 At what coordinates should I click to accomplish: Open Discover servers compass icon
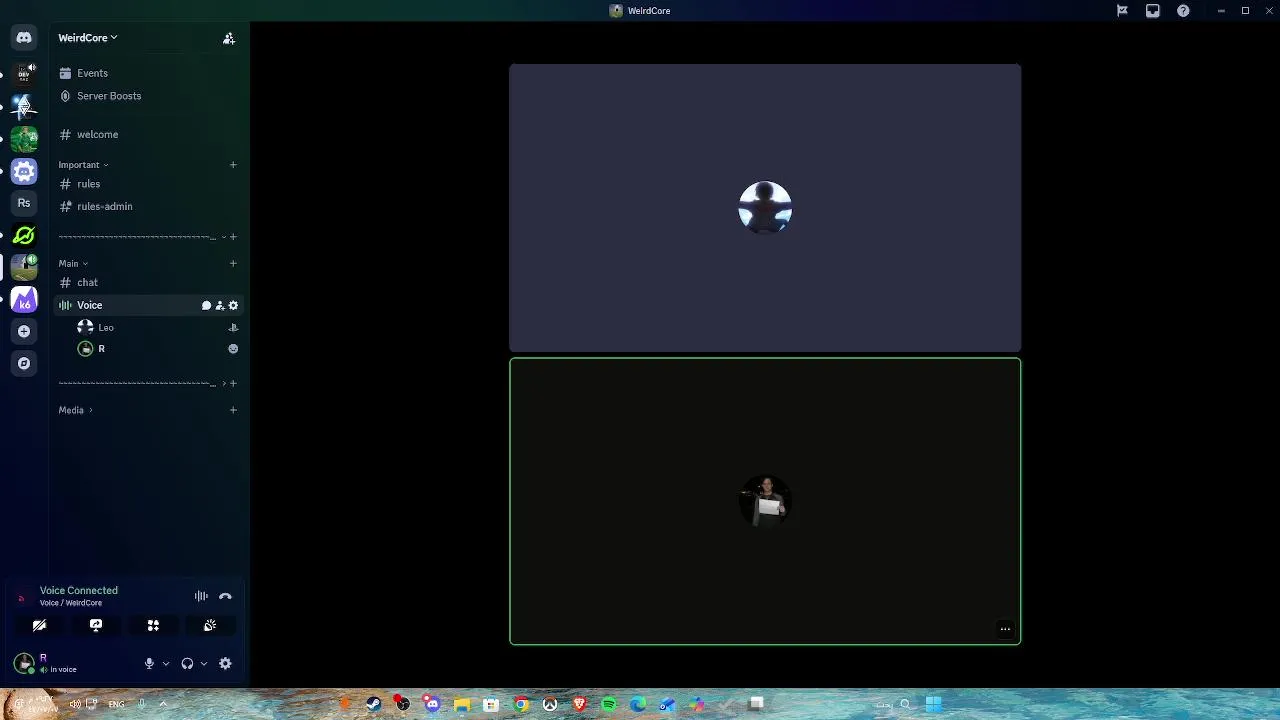click(x=24, y=363)
